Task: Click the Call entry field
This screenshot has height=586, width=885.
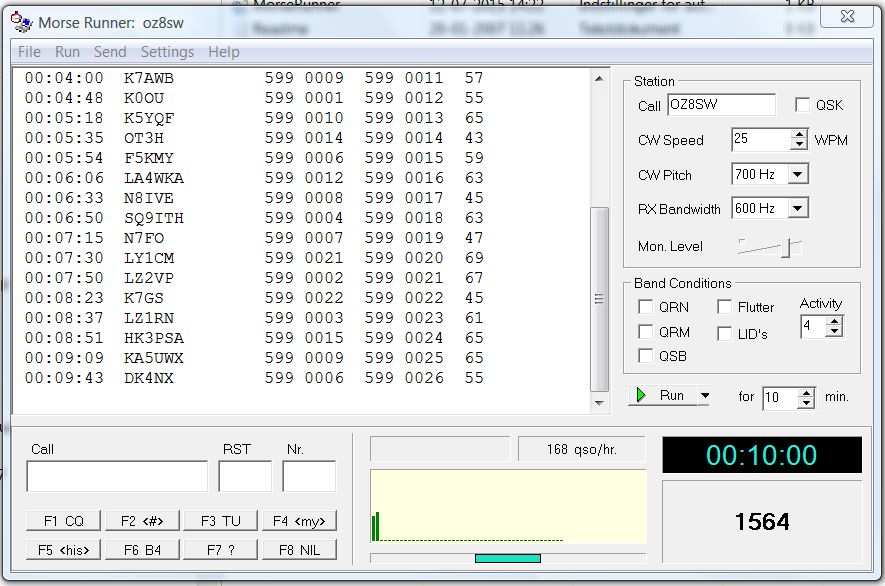Action: (x=117, y=477)
